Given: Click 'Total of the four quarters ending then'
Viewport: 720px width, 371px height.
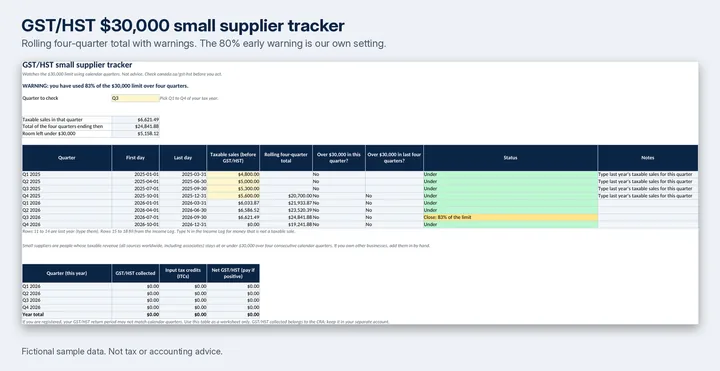Looking at the screenshot, I should 62,126.
